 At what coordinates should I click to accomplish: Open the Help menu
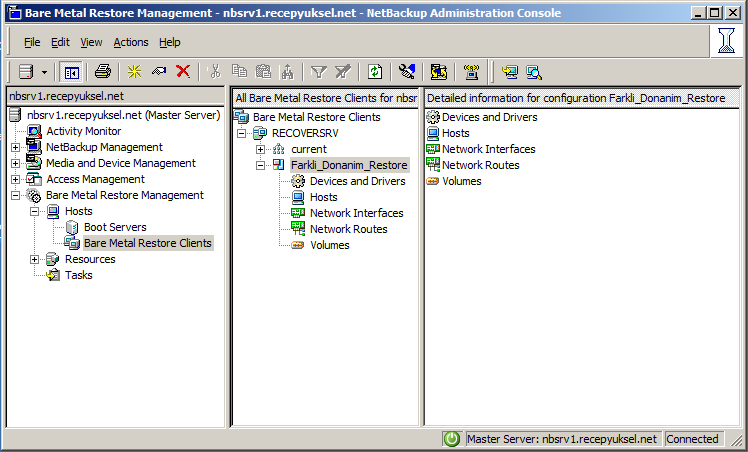click(170, 42)
